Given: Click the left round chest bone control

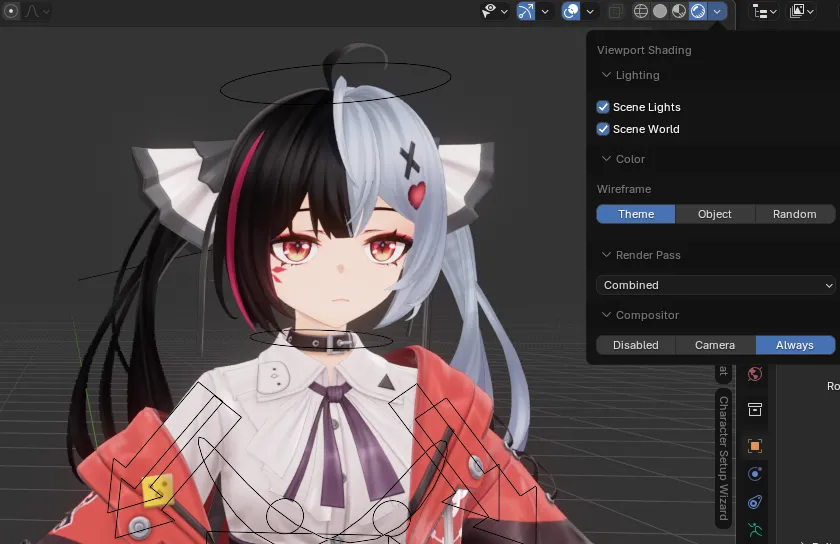Looking at the screenshot, I should [285, 517].
